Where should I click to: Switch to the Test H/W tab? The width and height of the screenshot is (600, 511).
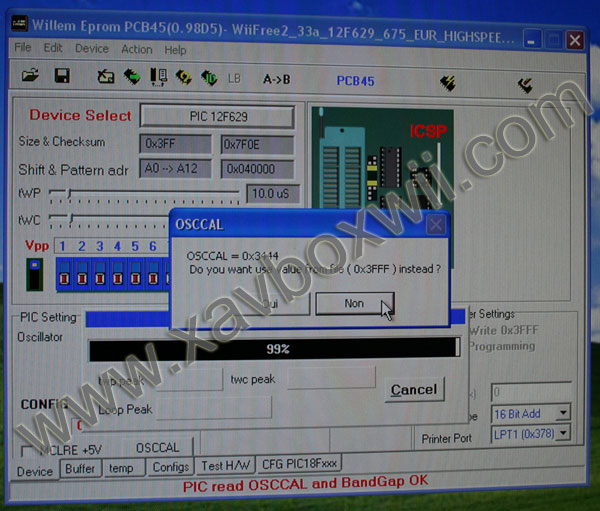pyautogui.click(x=226, y=465)
